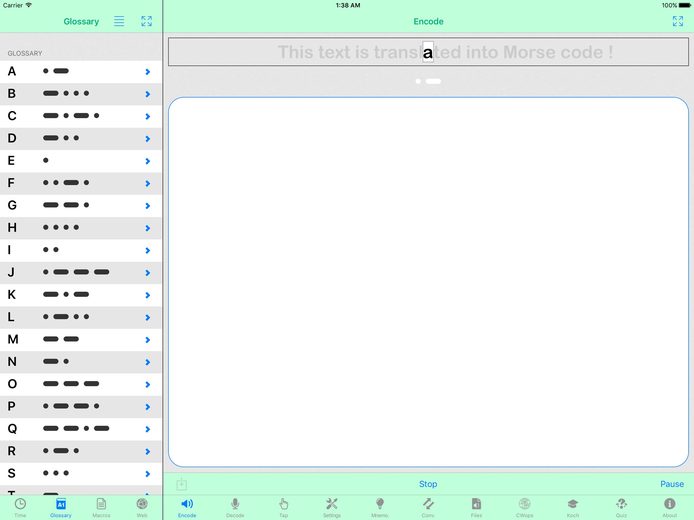This screenshot has height=520, width=694.
Task: Expand Glossary panel to fullscreen
Action: 147,21
